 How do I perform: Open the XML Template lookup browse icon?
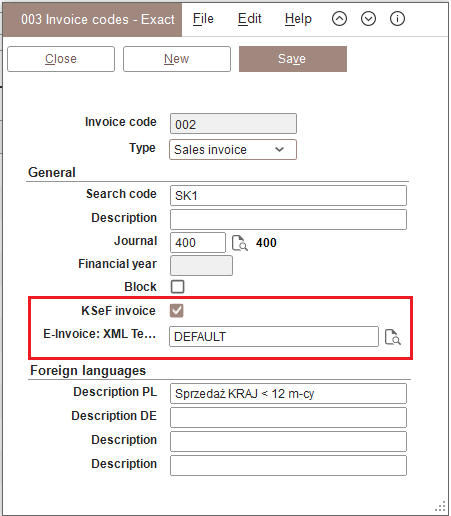(x=392, y=337)
